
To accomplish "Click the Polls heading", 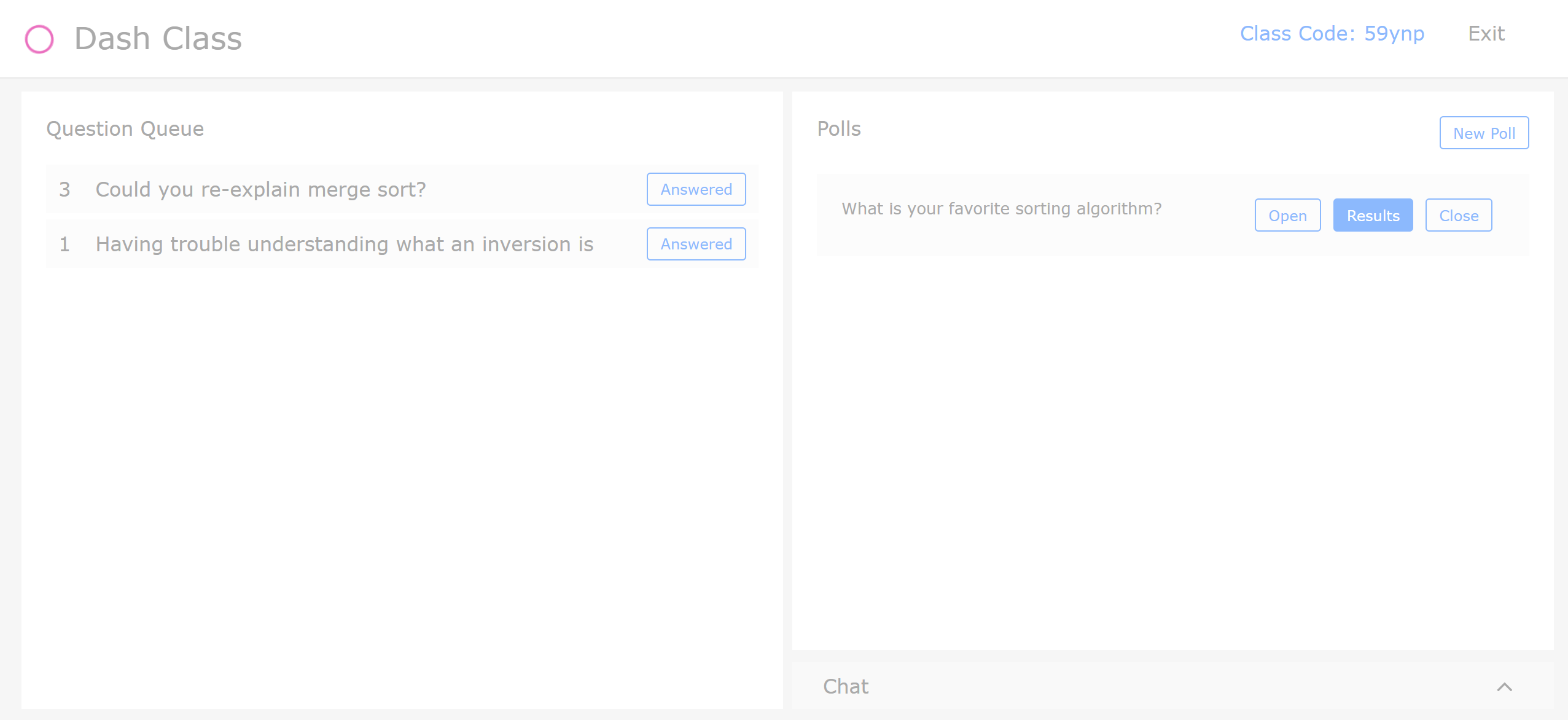I will (839, 129).
